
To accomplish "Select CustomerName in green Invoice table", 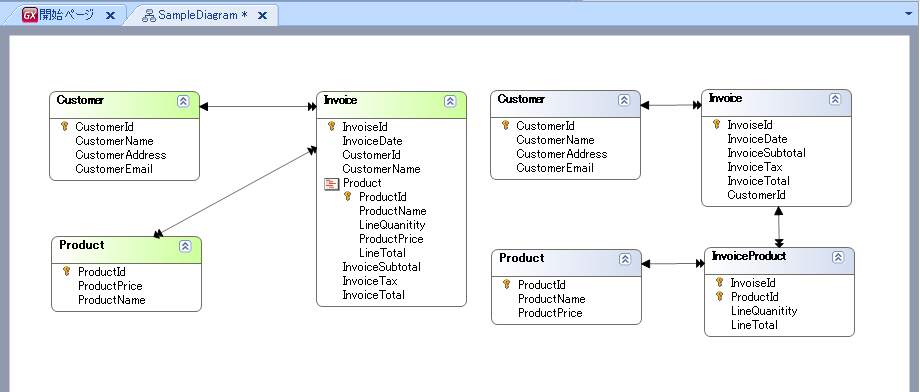I will [x=381, y=169].
